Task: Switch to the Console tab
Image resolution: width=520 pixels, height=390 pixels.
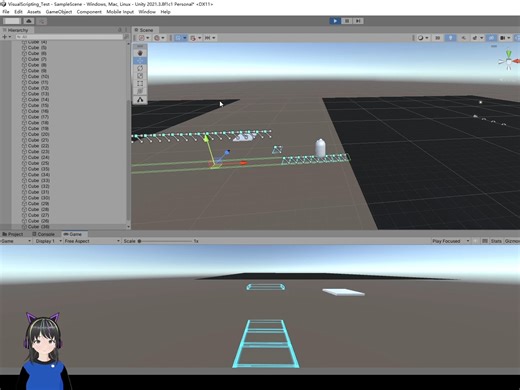Action: 43,234
